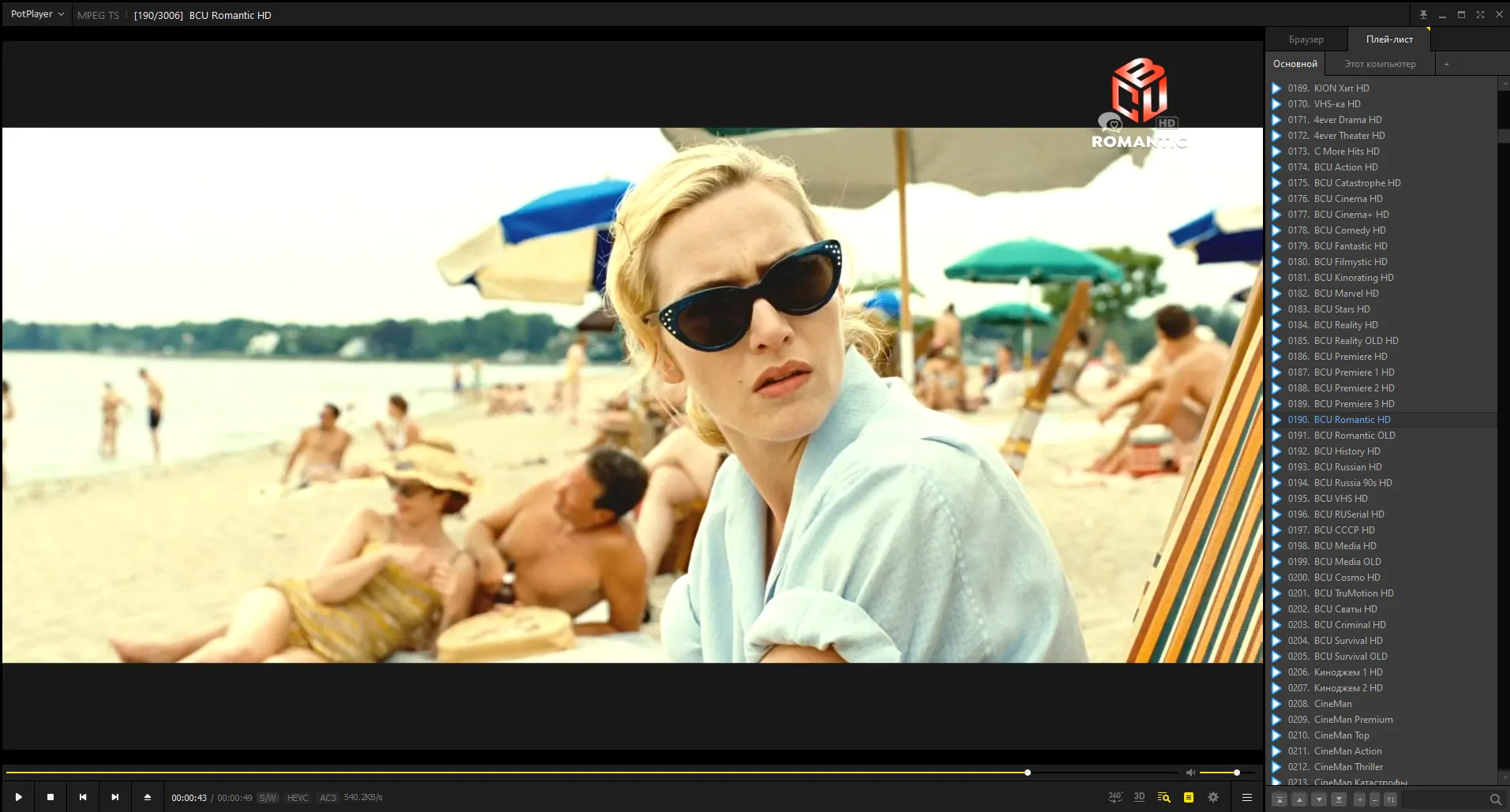
Task: Stop playback with the stop button
Action: pyautogui.click(x=51, y=797)
